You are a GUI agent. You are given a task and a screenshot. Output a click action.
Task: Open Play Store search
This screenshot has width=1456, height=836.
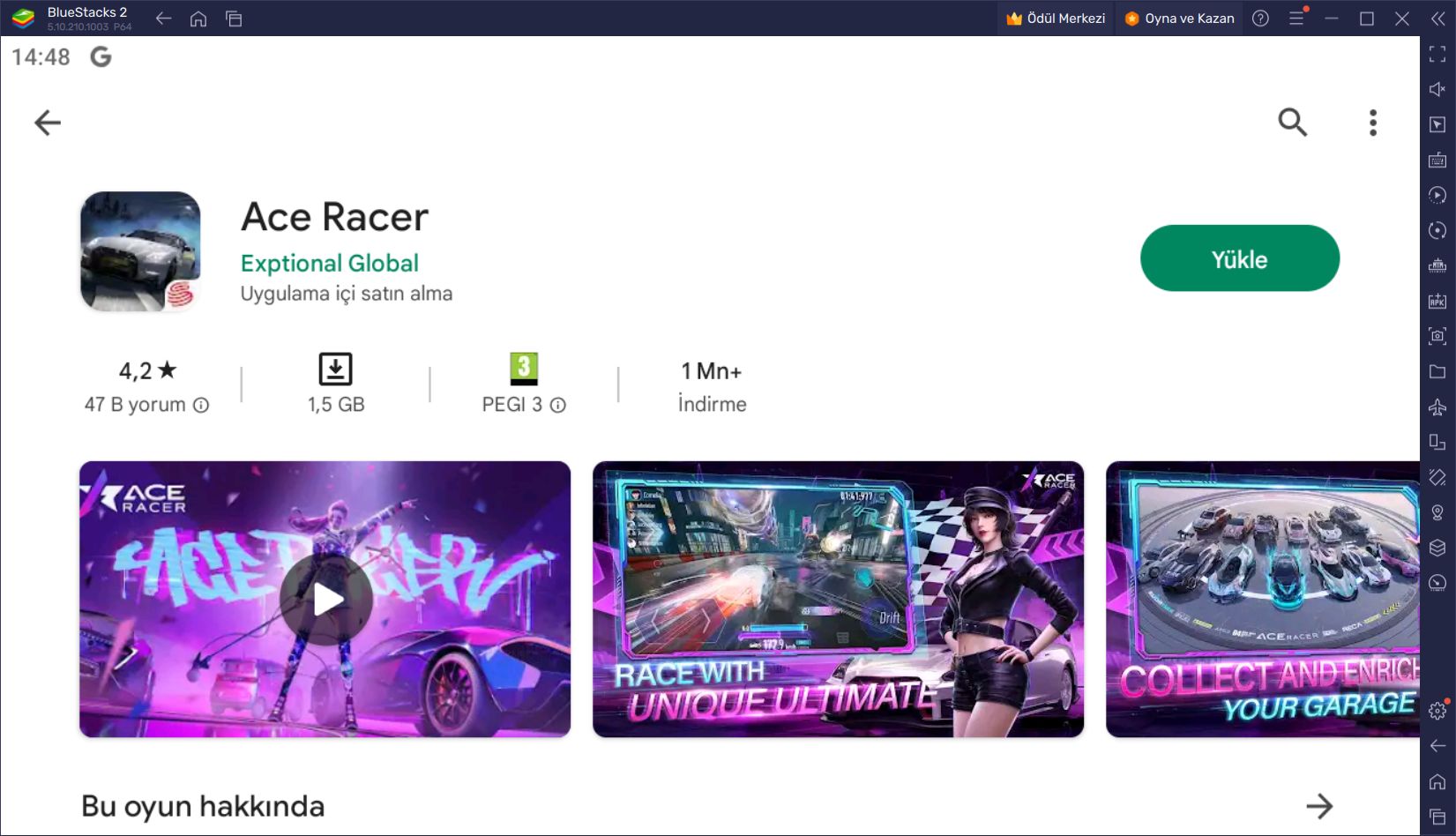(1292, 122)
